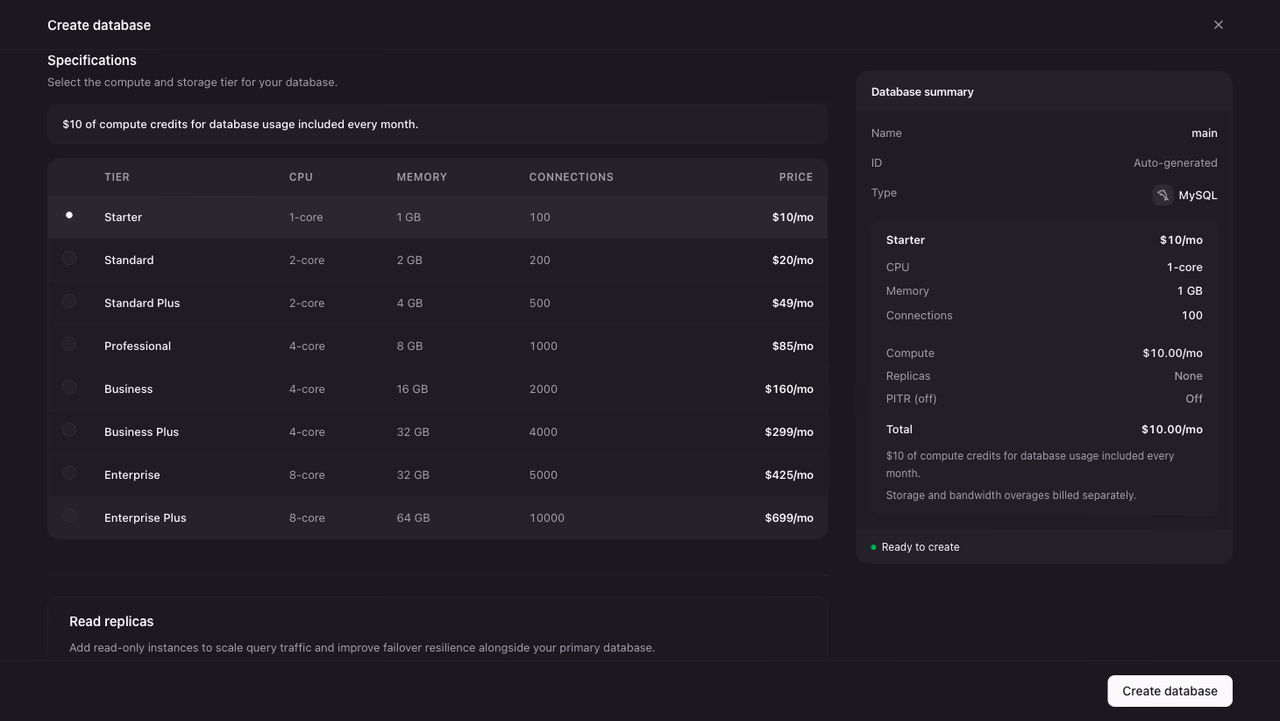This screenshot has height=721, width=1280.
Task: Click the 1000 connections value
Action: [543, 346]
